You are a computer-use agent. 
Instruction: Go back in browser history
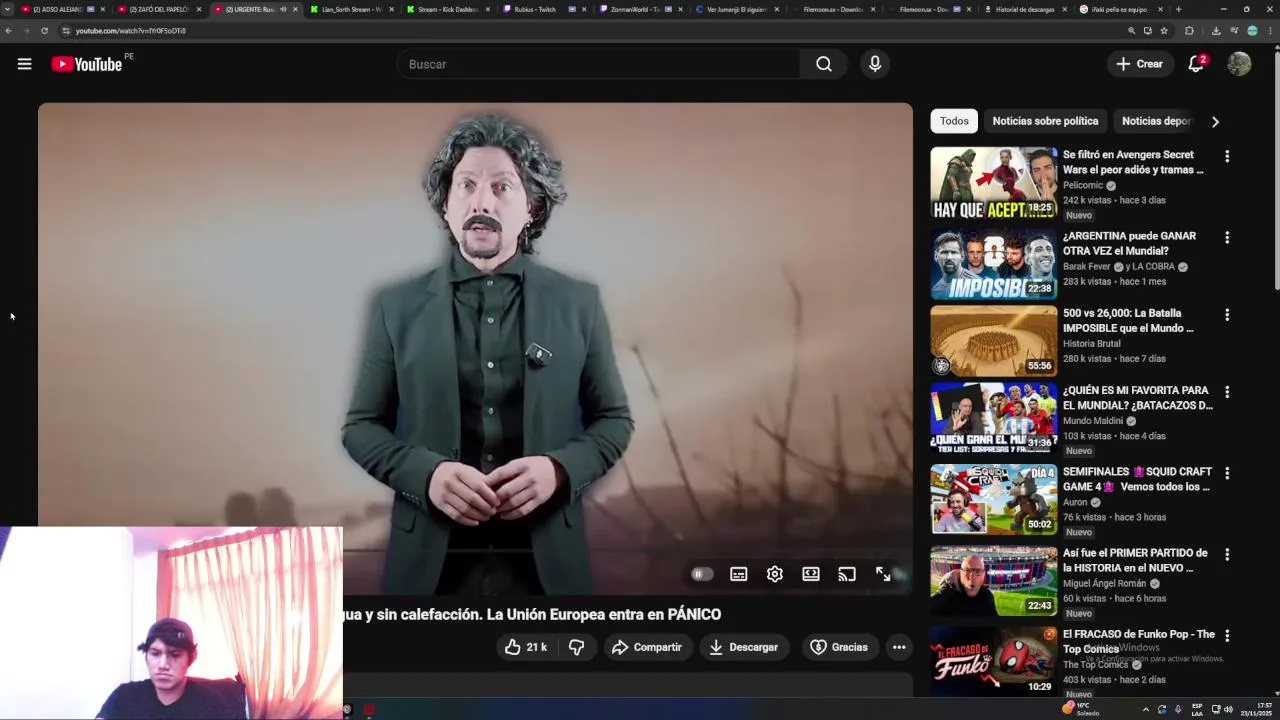click(8, 31)
